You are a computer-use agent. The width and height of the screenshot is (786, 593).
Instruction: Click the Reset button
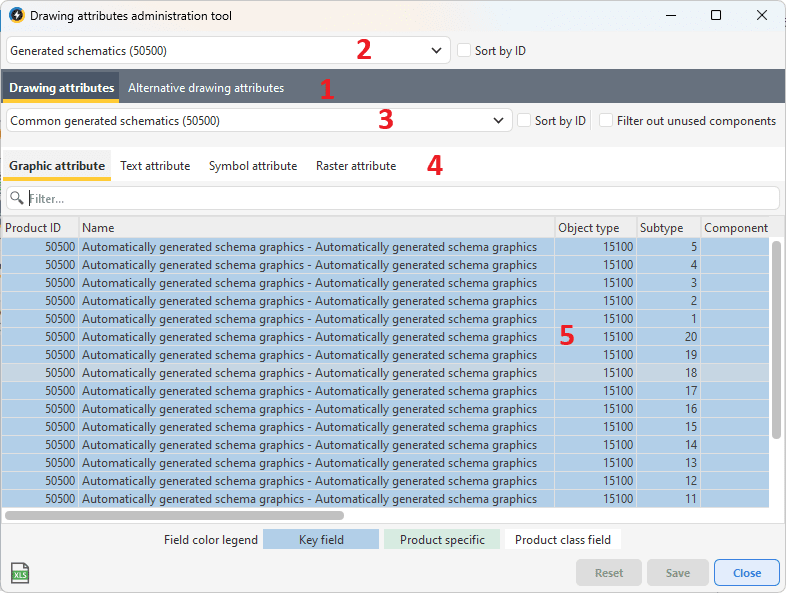609,573
